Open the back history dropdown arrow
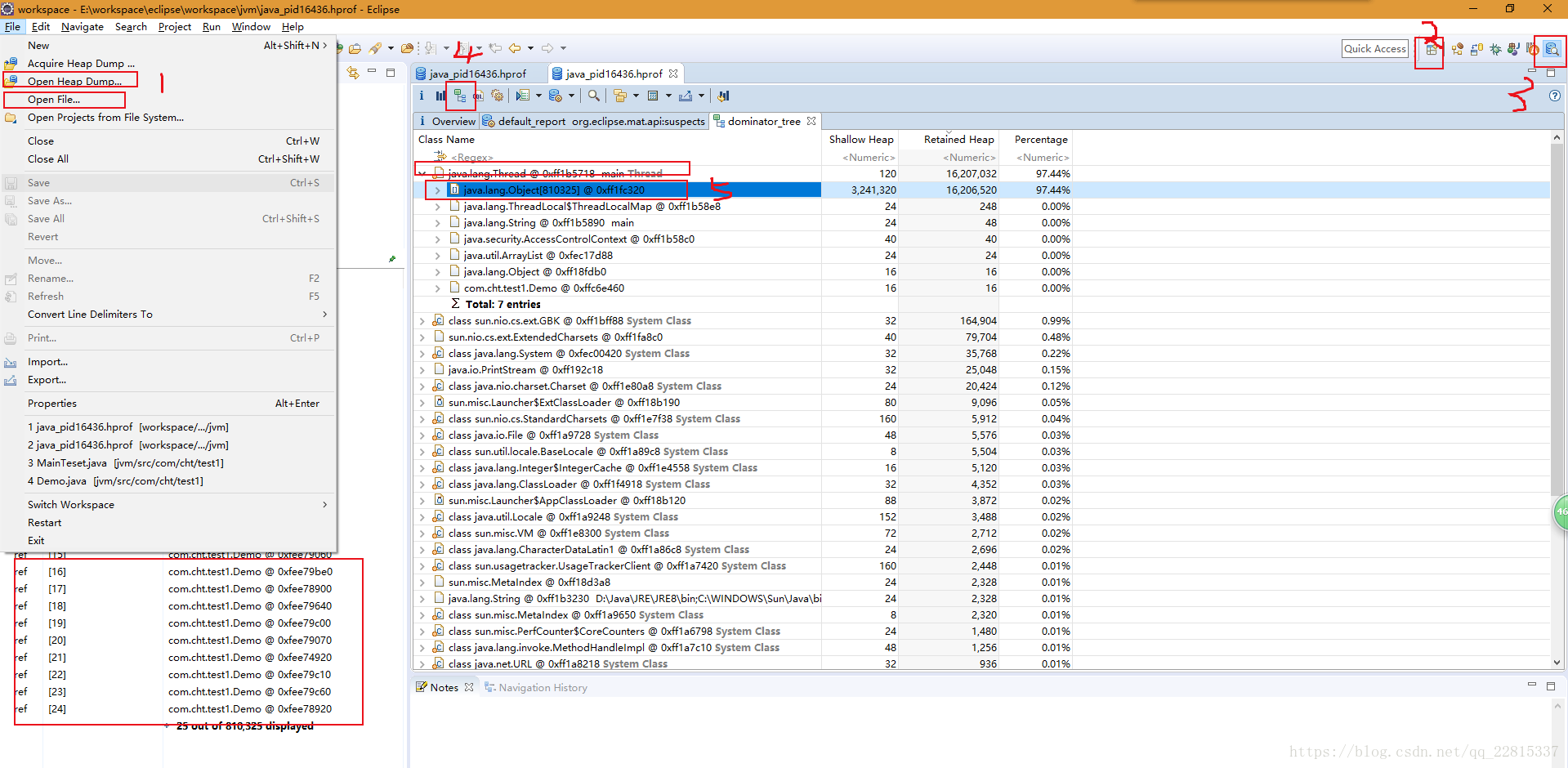This screenshot has width=1568, height=768. click(x=530, y=48)
